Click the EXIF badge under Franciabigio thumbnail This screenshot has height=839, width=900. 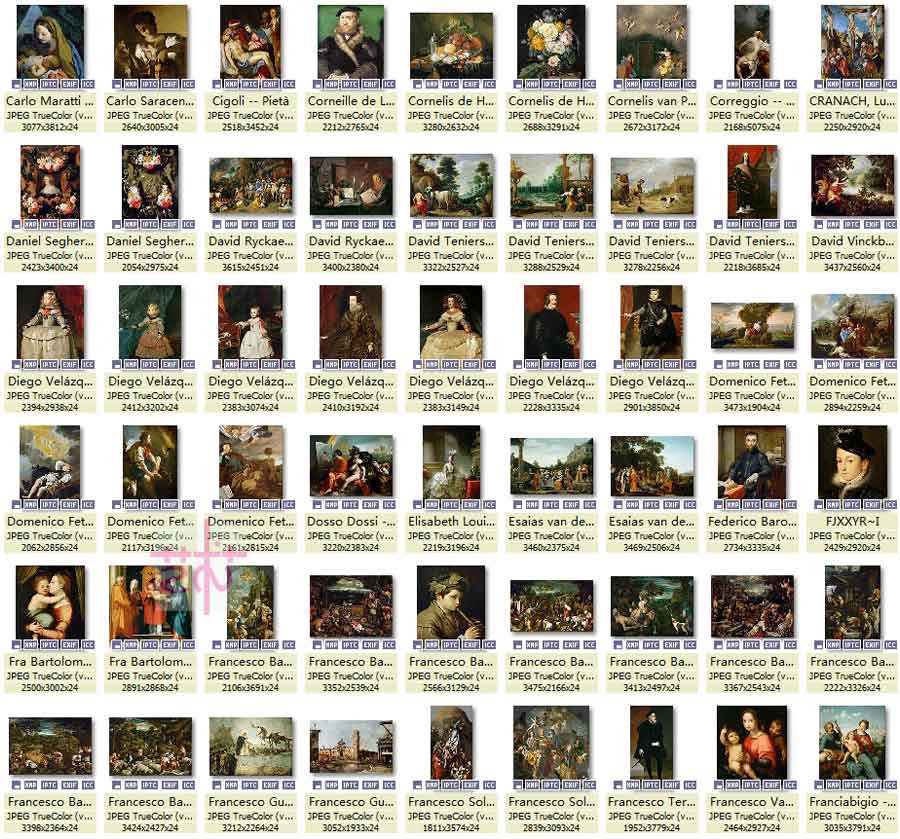871,784
